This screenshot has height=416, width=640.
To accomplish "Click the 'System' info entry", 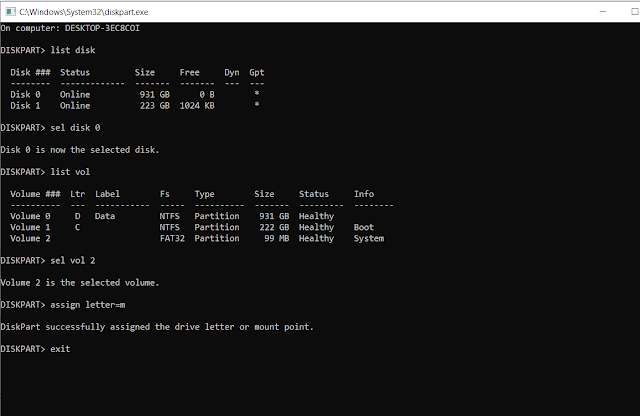I will tap(369, 238).
